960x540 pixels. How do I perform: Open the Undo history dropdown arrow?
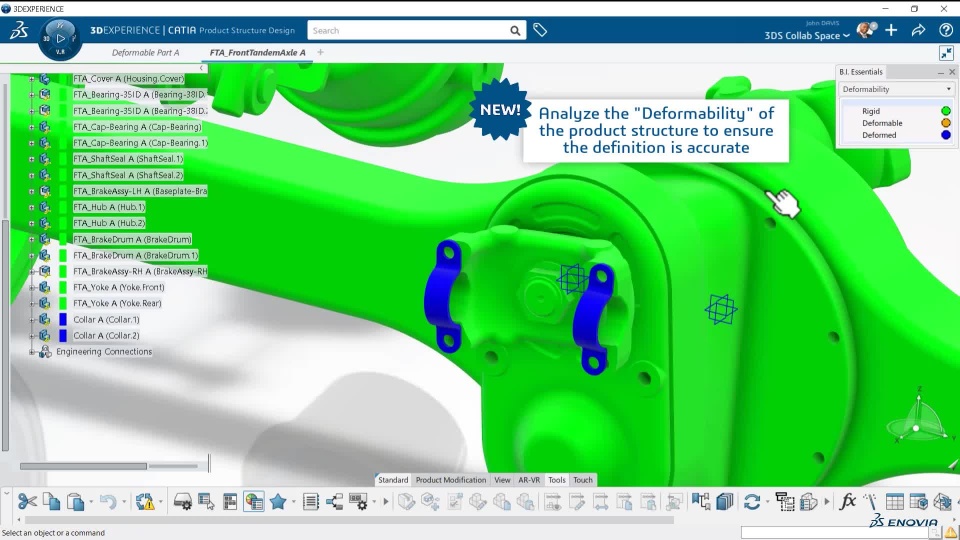[x=124, y=502]
